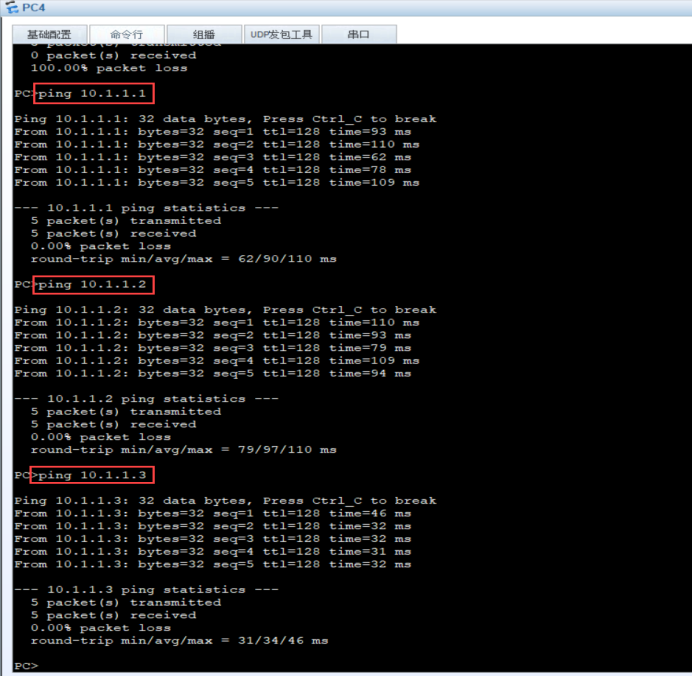Click the highlighted ping 10.1.1.3 command
This screenshot has width=693, height=676.
point(92,475)
